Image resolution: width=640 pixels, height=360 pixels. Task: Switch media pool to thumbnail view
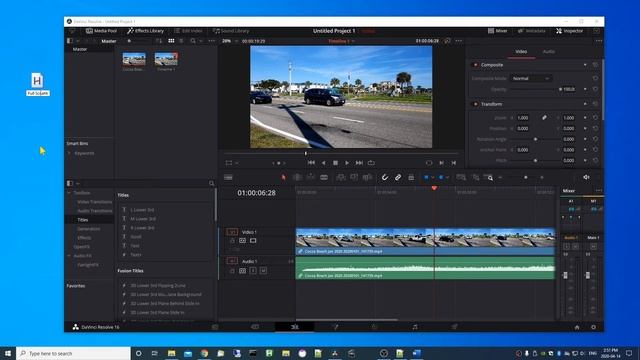pyautogui.click(x=171, y=41)
